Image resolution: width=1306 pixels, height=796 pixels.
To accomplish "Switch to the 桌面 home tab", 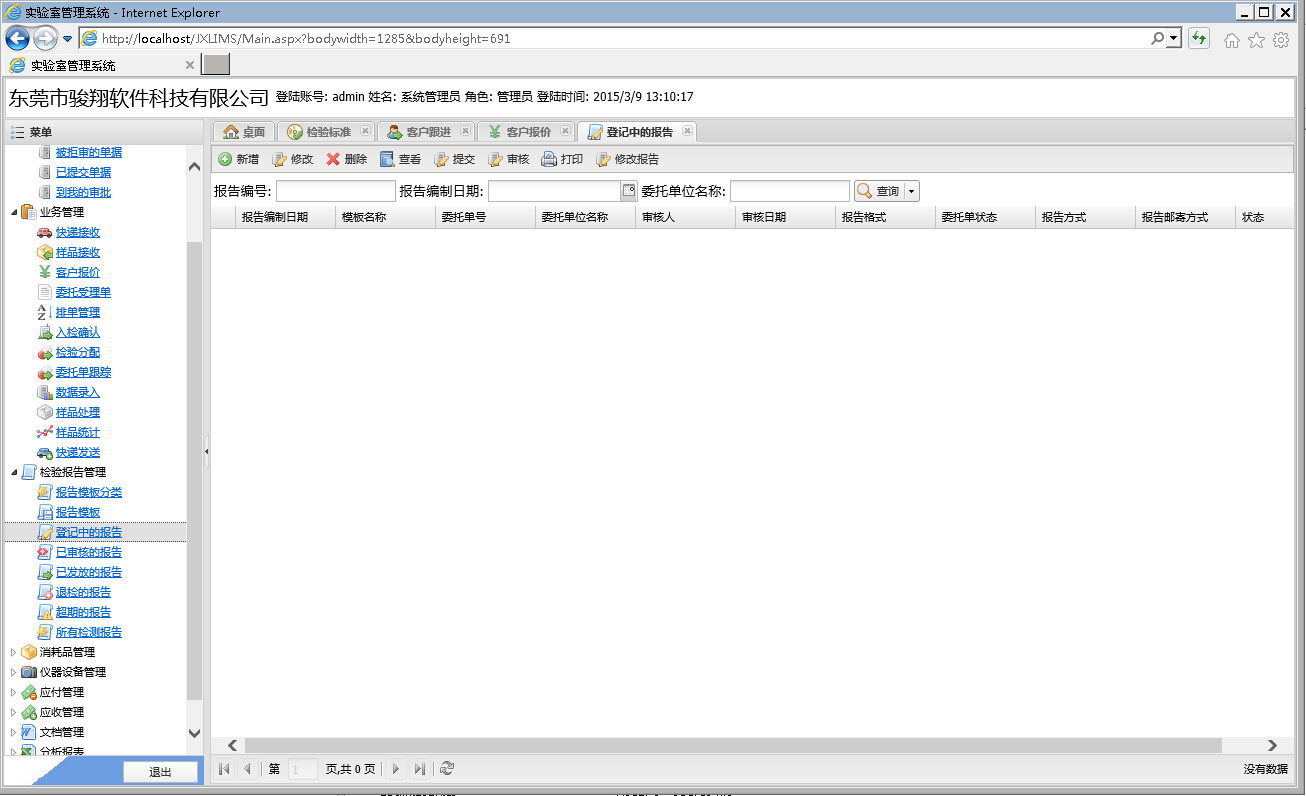I will [245, 132].
